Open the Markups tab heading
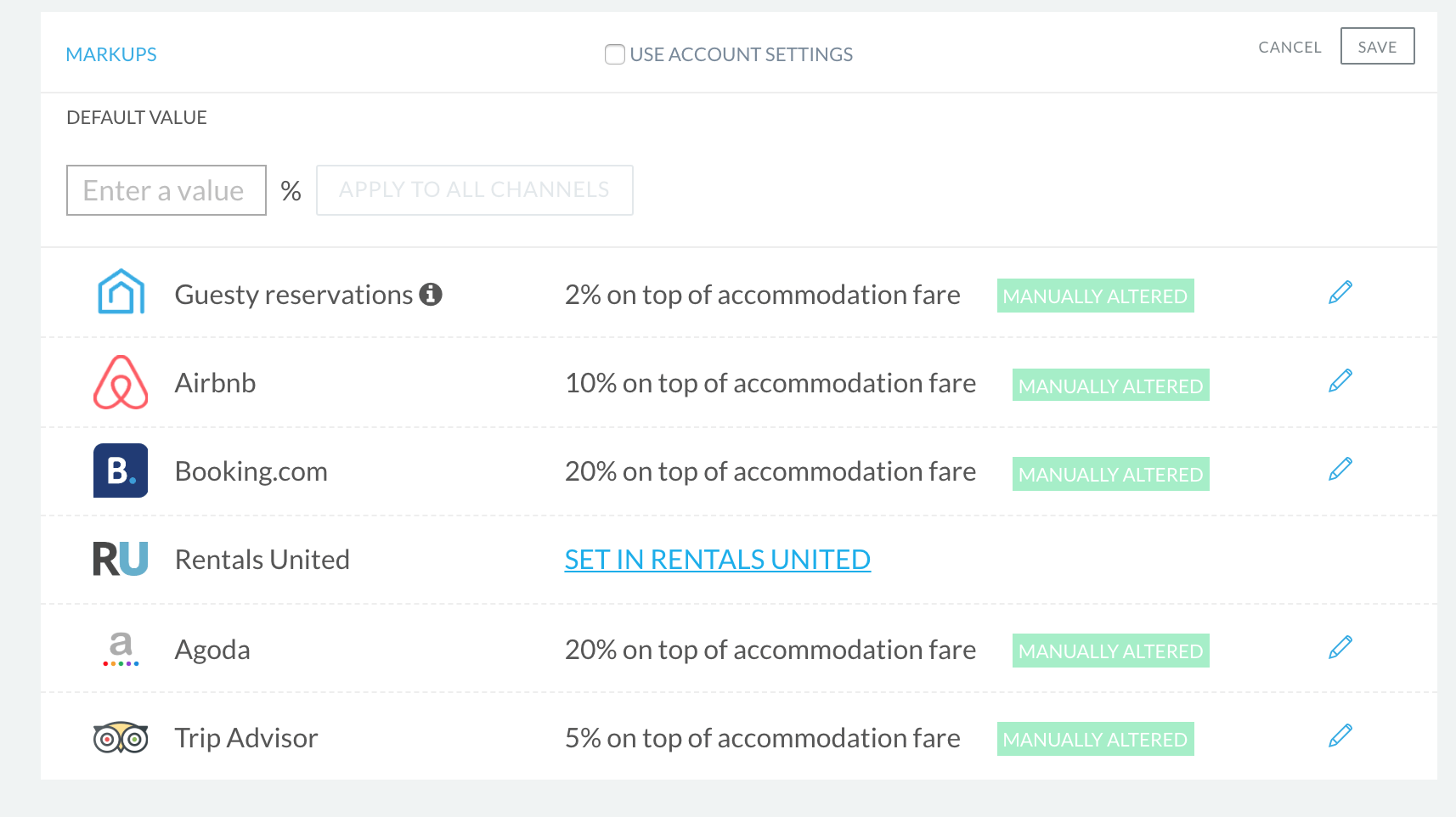The height and width of the screenshot is (817, 1456). pos(111,54)
